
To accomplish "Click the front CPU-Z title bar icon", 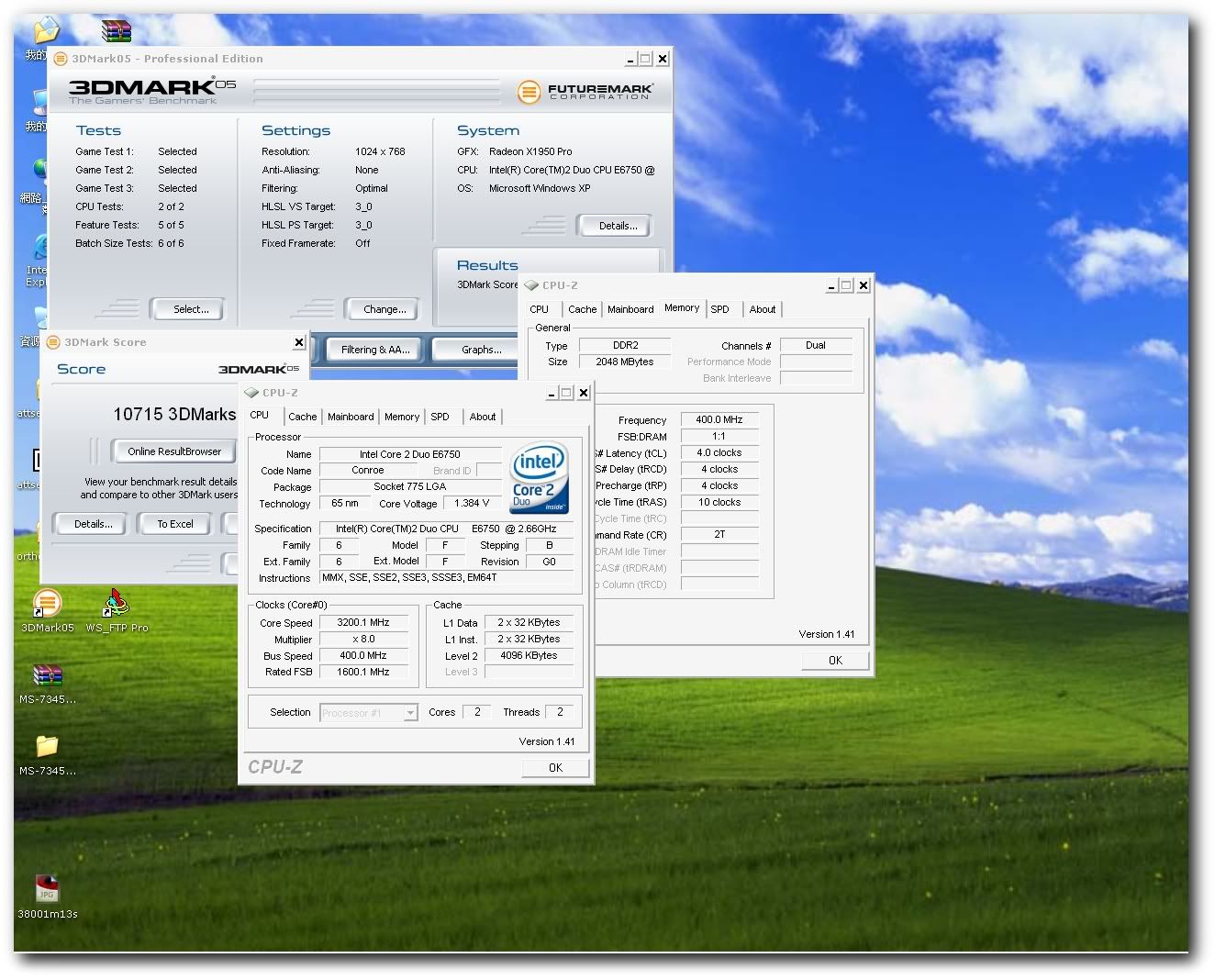I will coord(251,393).
